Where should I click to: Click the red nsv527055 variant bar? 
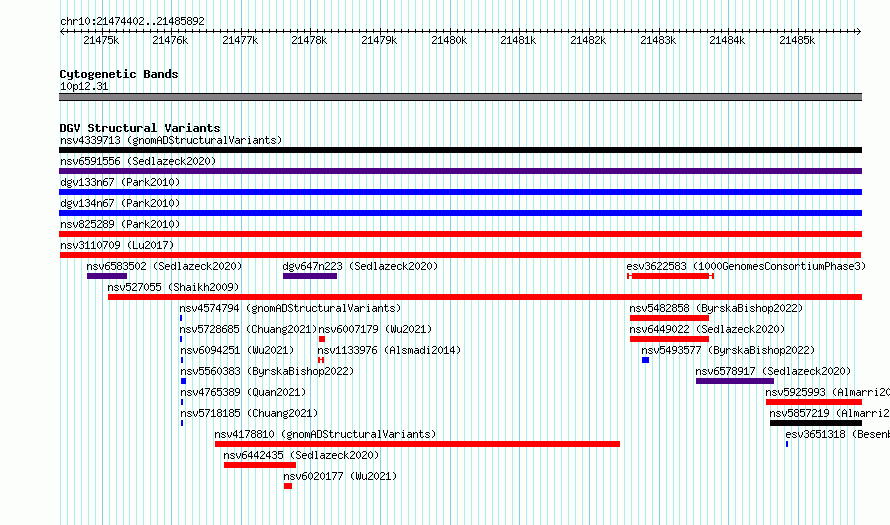[485, 297]
